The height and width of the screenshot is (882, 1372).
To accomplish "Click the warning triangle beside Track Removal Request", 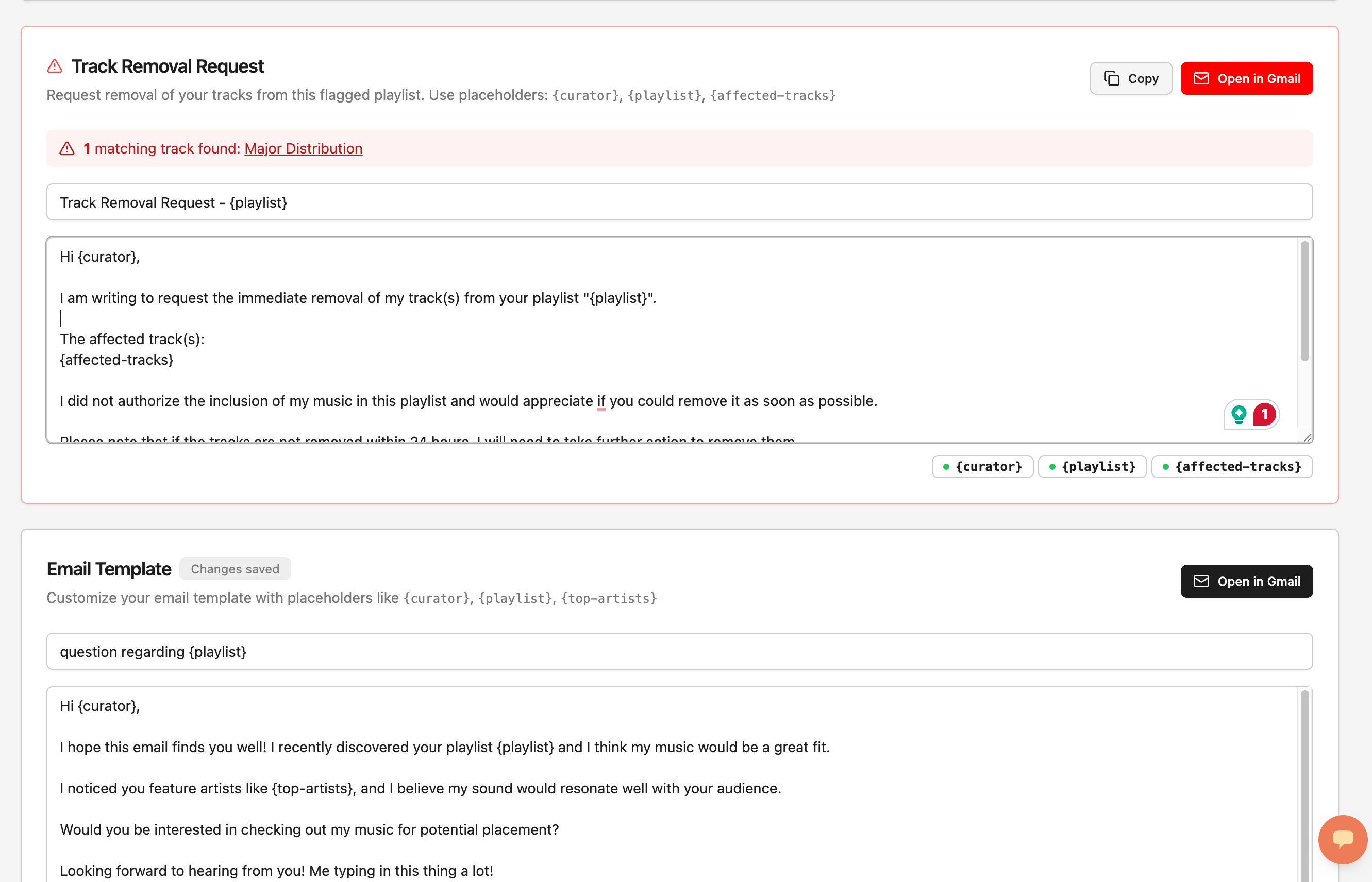I will point(55,66).
